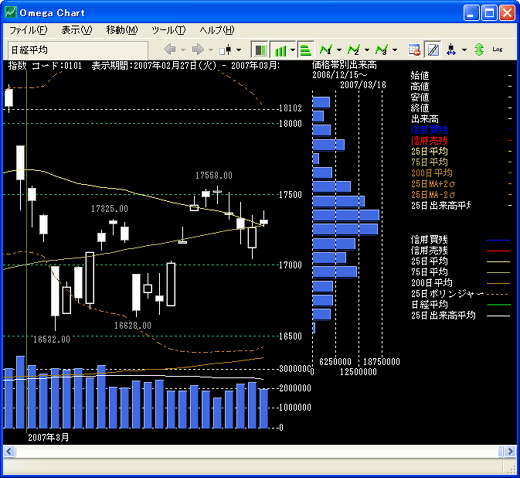Open the back arrow history dropdown

click(x=183, y=50)
